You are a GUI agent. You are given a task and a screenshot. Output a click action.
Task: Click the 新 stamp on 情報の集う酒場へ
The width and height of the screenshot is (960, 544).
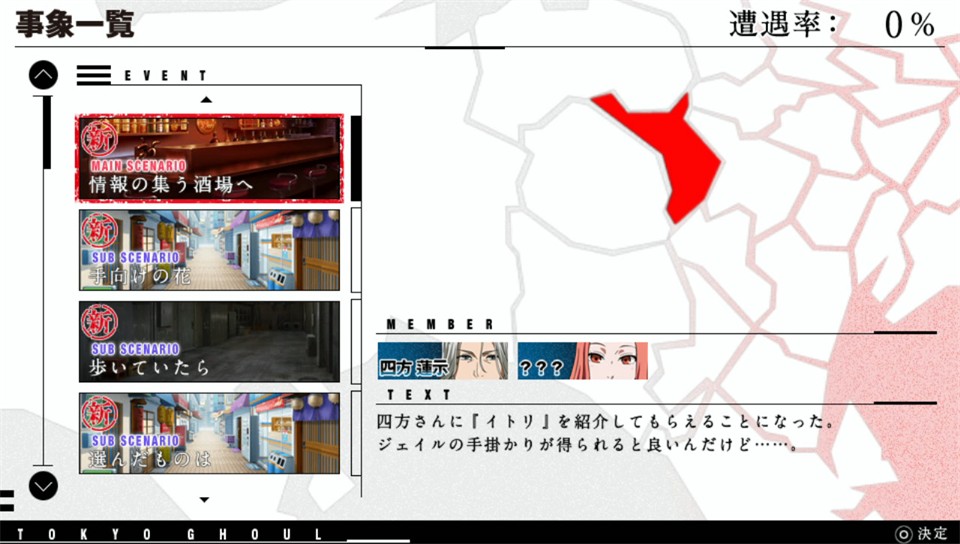(x=99, y=139)
